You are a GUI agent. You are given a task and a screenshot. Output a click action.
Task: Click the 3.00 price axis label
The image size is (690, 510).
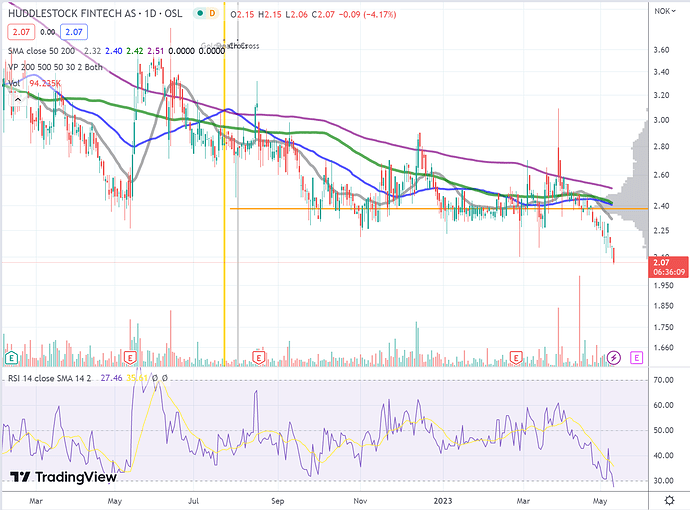point(661,120)
